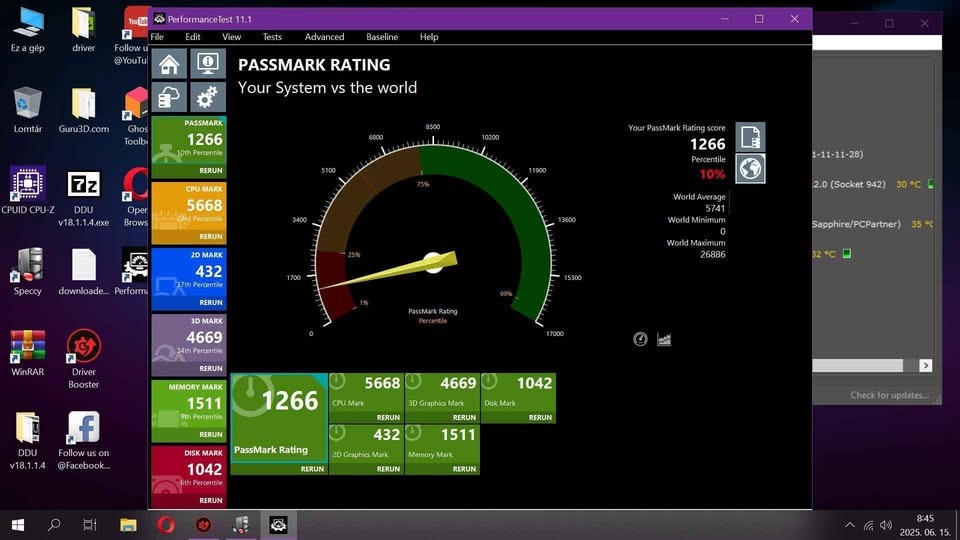Launch CPUID CPU-Z from desktop
The width and height of the screenshot is (960, 540).
coord(28,190)
